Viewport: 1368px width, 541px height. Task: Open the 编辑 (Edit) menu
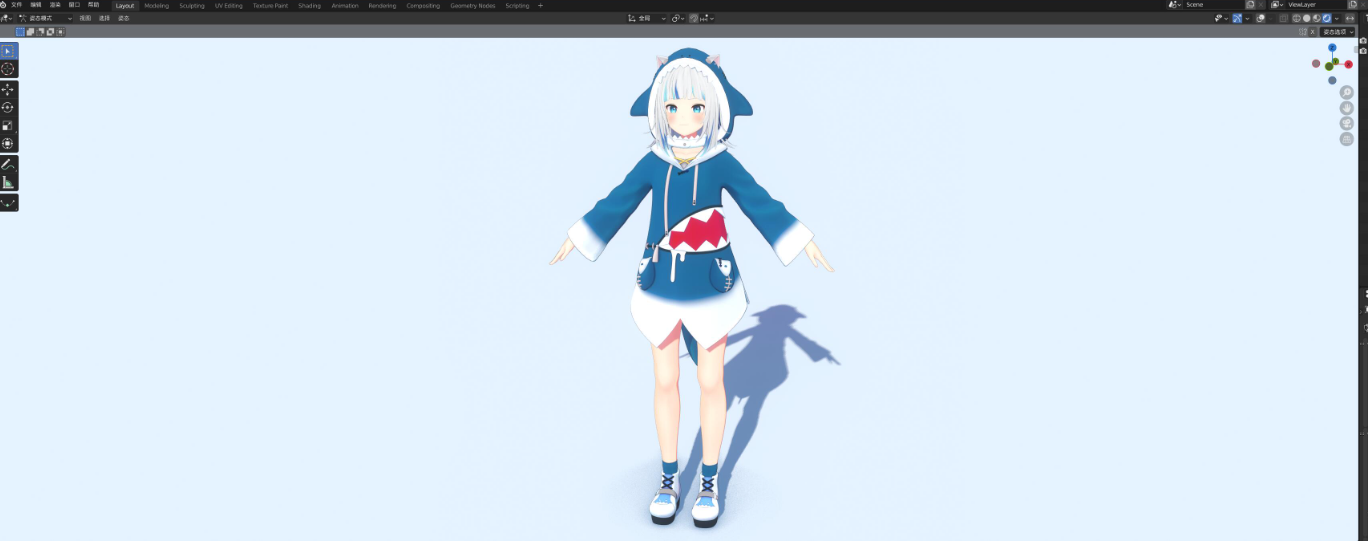click(x=36, y=5)
